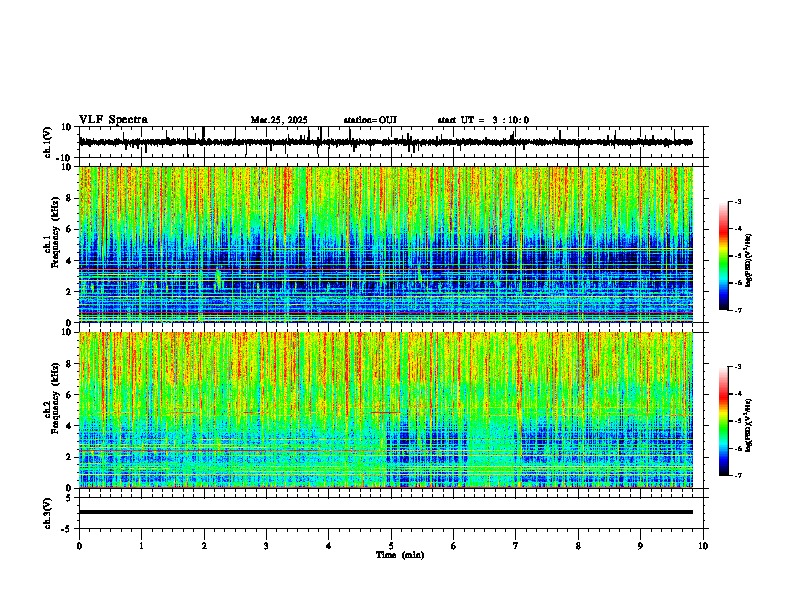
Task: Click the "ch.3(V)" axis label
Action: coord(48,513)
